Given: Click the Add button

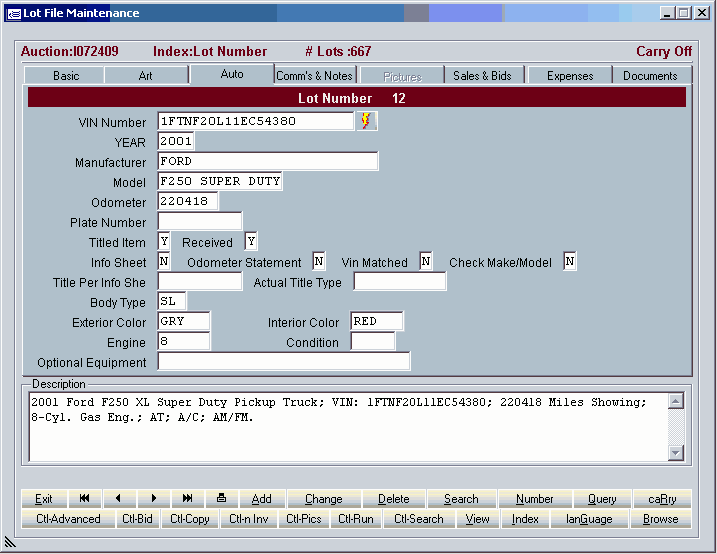Looking at the screenshot, I should (262, 499).
